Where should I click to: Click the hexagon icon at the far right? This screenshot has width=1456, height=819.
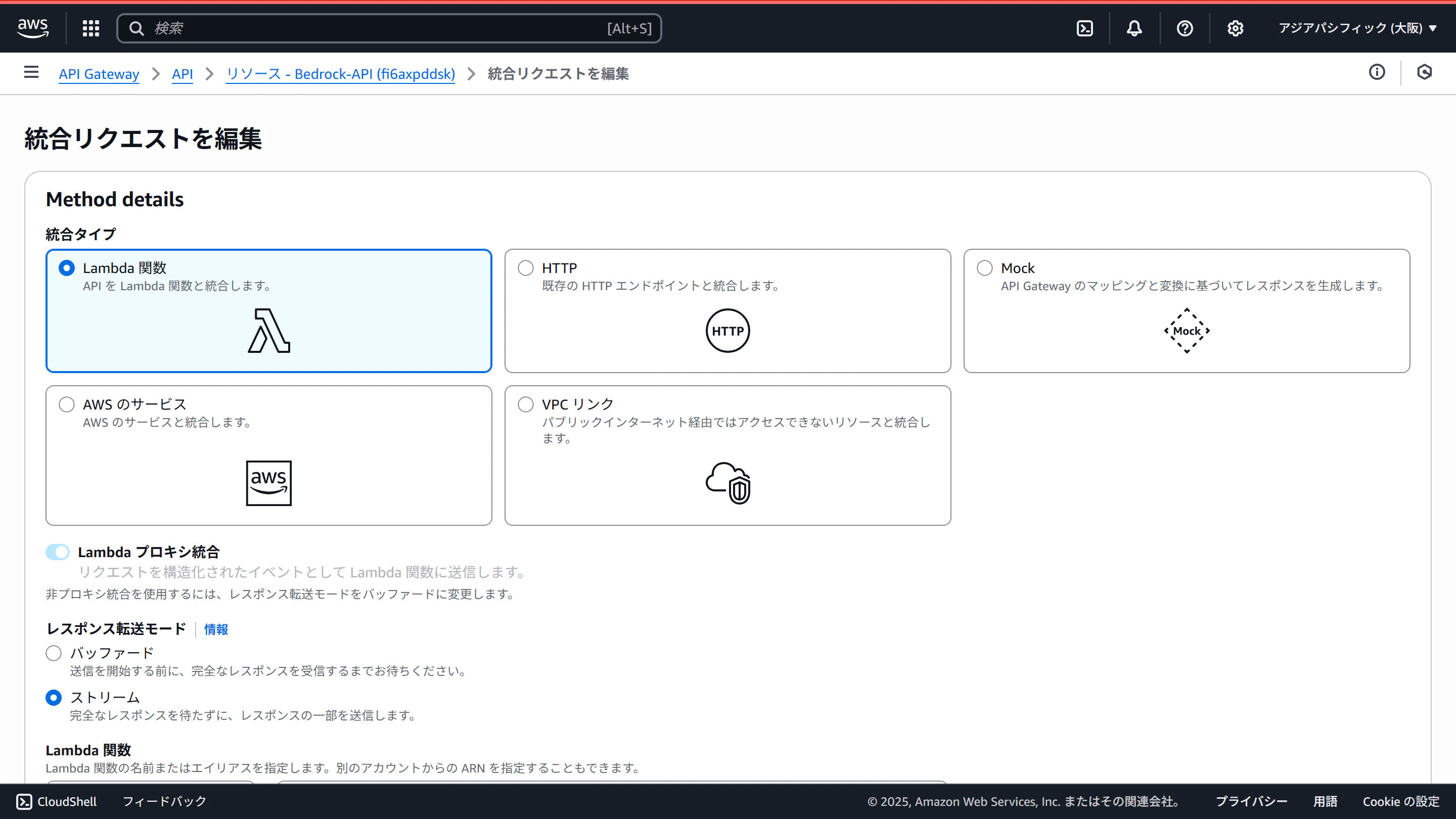coord(1424,72)
